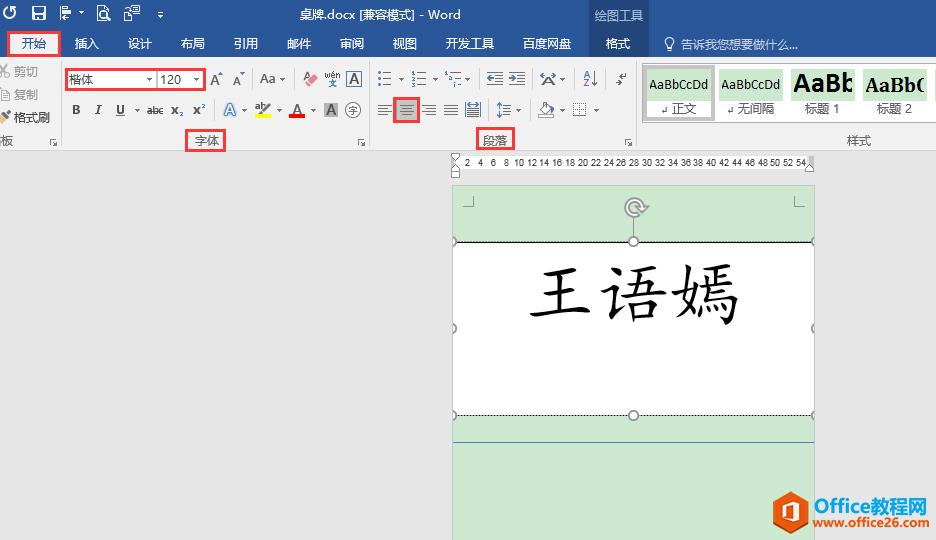Switch to the 开始 (Home) tab
The image size is (936, 540).
34,44
